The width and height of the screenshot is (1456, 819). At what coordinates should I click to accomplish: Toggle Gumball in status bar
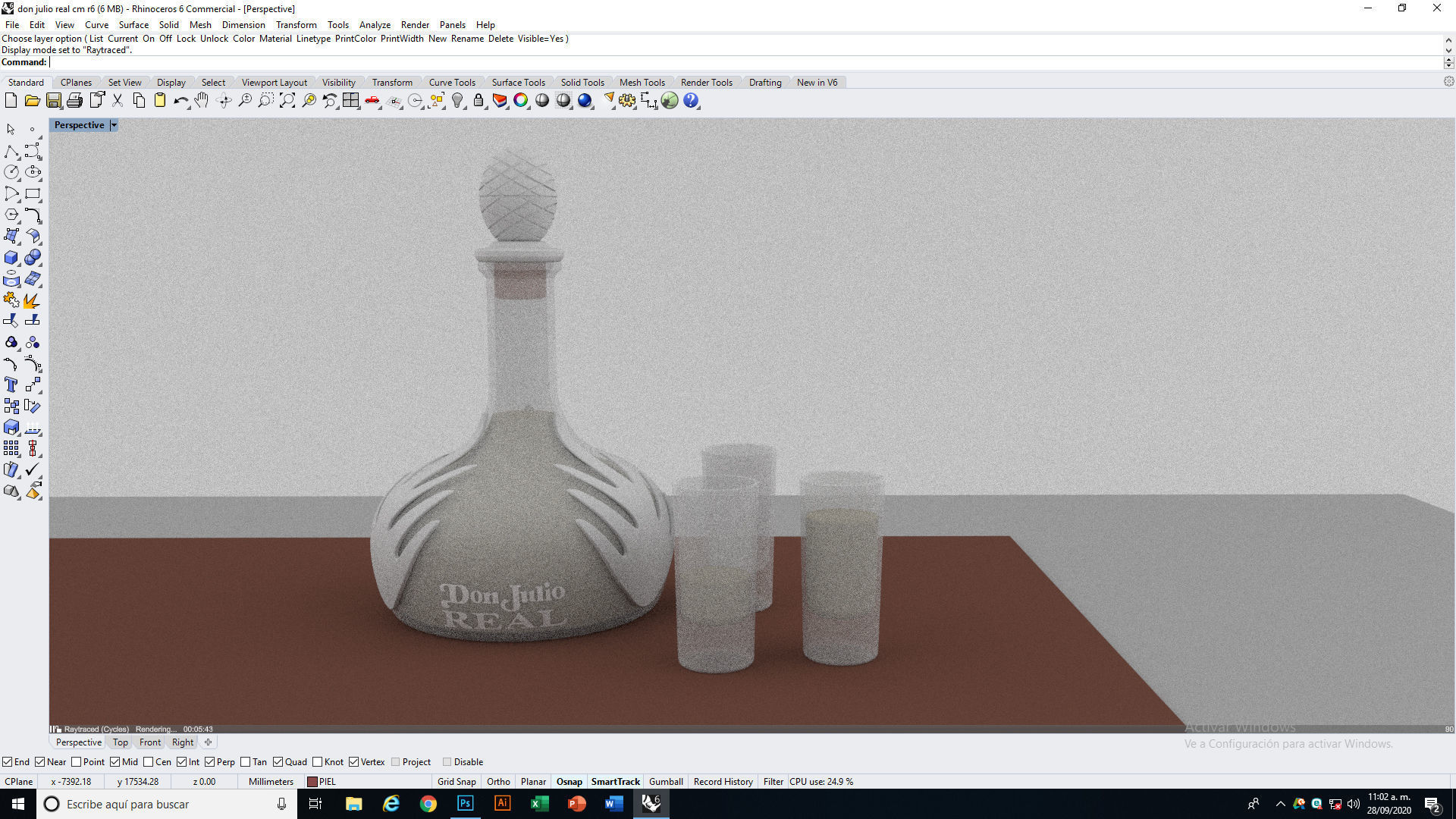[666, 782]
